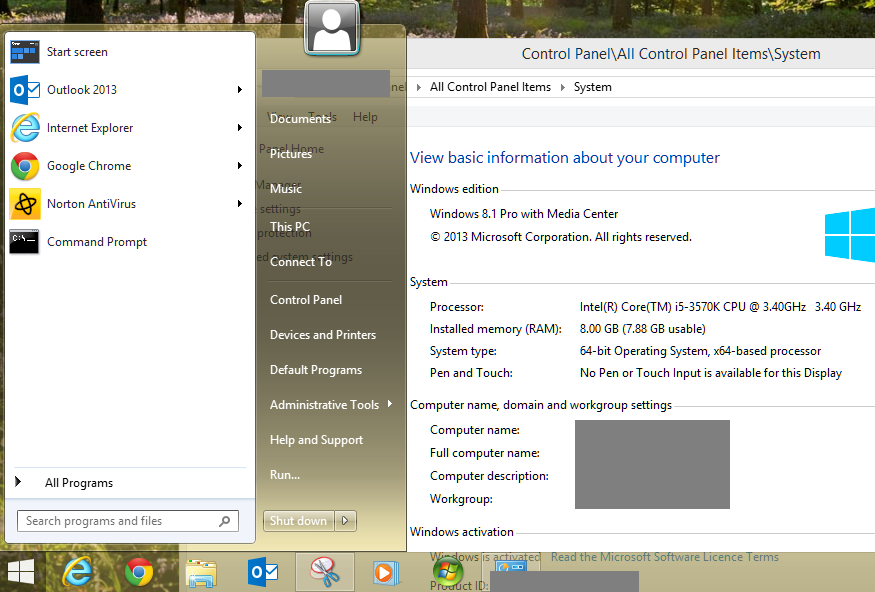
Task: Click the Windows Start button on the taskbar
Action: 21,572
